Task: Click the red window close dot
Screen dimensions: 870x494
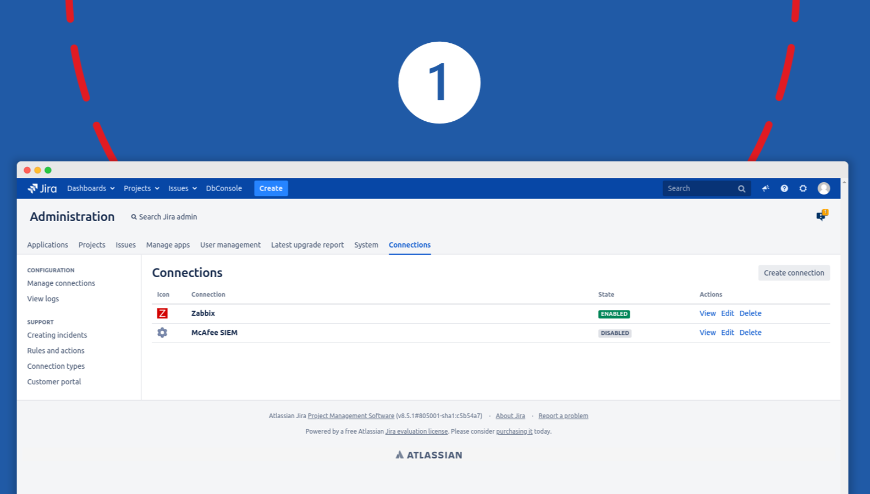Action: [x=27, y=170]
